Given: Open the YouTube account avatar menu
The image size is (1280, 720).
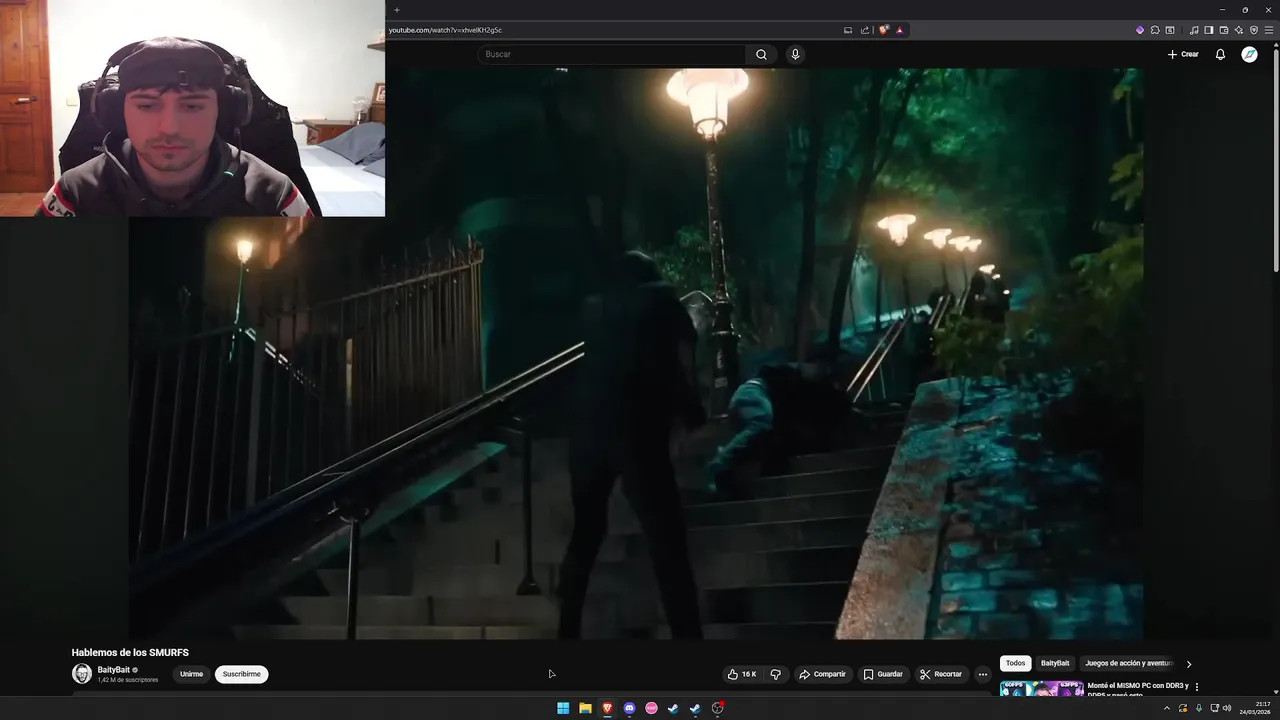Looking at the screenshot, I should (1249, 54).
